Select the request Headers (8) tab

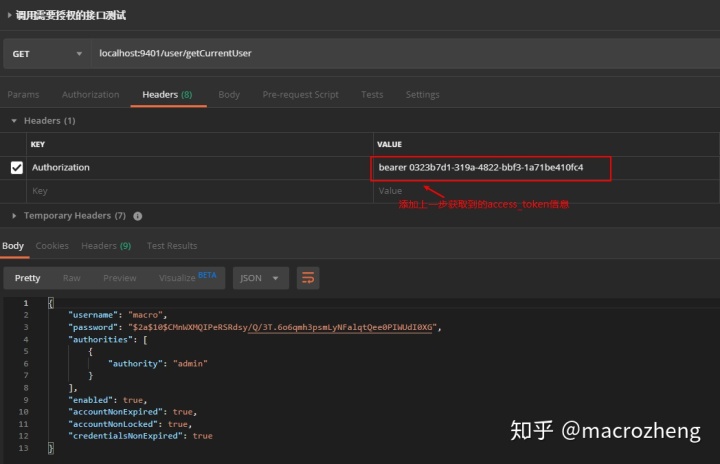point(167,95)
